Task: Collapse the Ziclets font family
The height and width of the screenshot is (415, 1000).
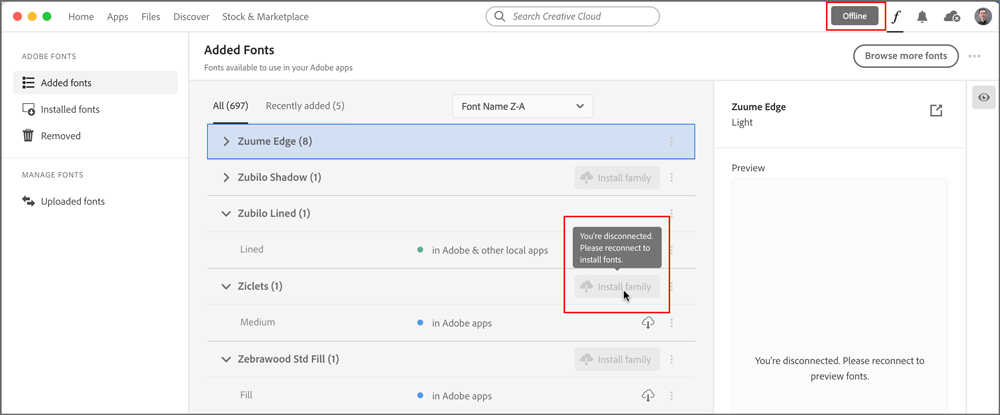Action: click(226, 287)
